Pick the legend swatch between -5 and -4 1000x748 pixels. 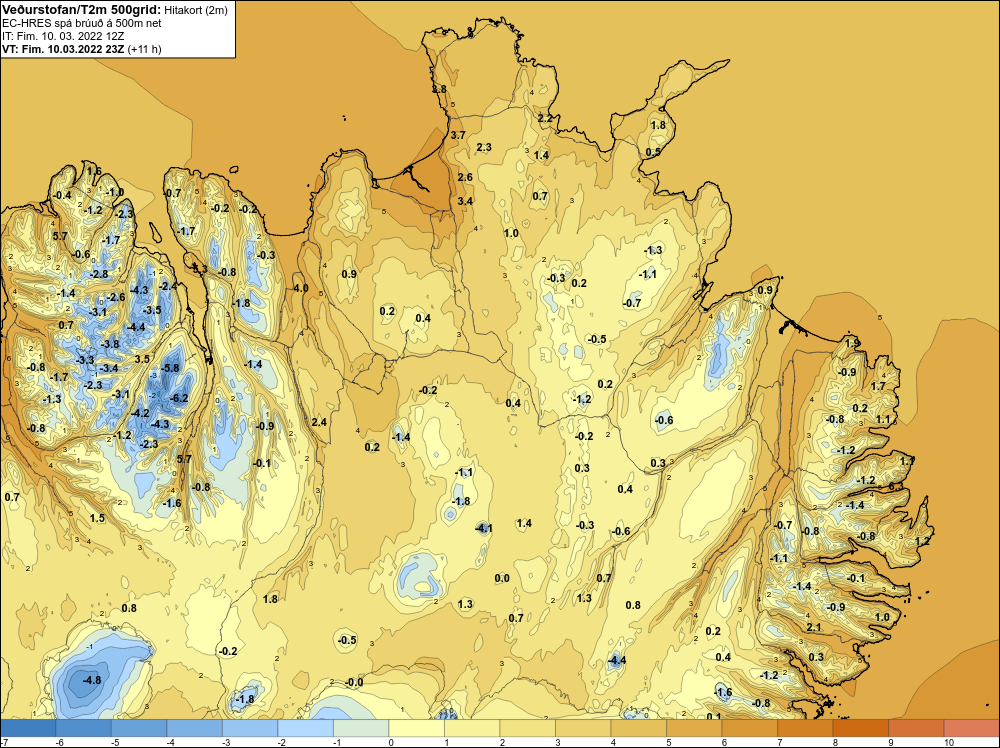pyautogui.click(x=139, y=728)
